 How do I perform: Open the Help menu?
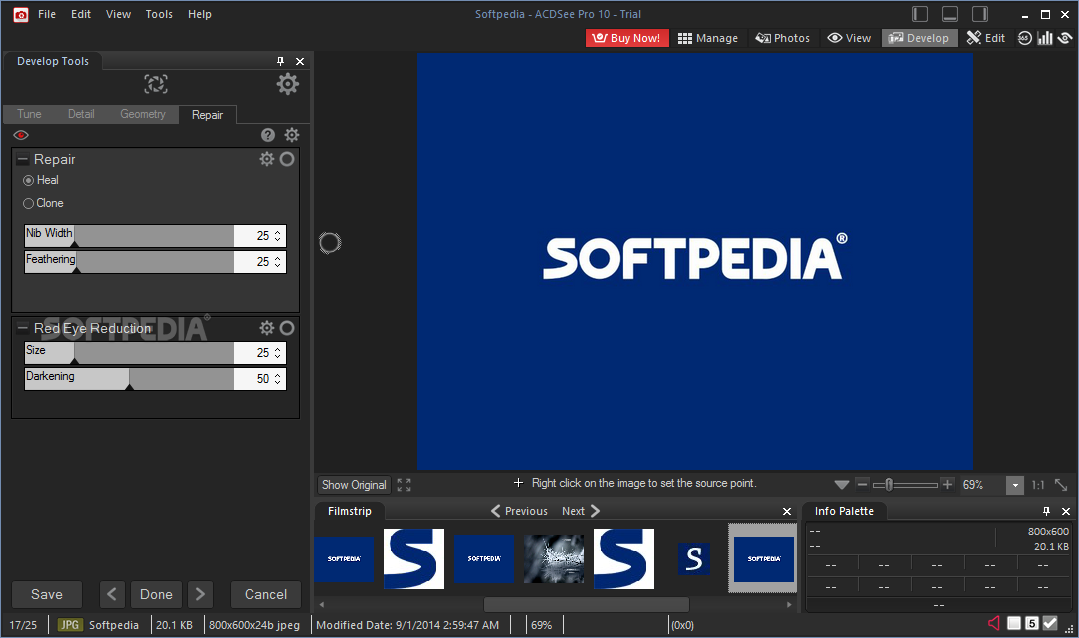pos(200,14)
